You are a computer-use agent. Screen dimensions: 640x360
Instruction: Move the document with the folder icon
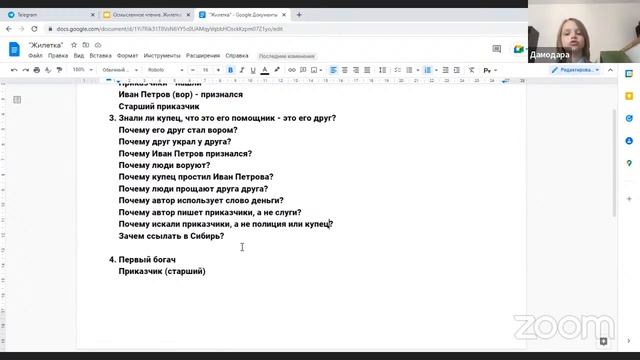[x=86, y=45]
